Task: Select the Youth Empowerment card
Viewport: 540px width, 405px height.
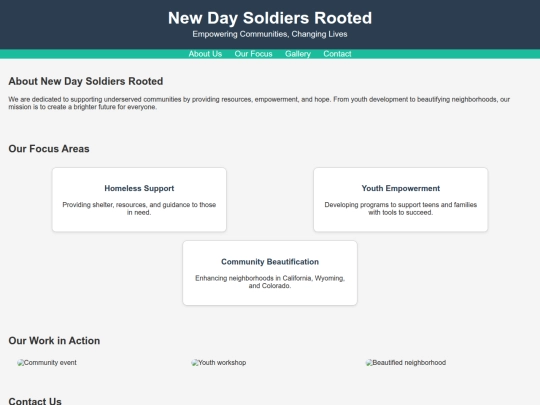Action: pos(401,200)
